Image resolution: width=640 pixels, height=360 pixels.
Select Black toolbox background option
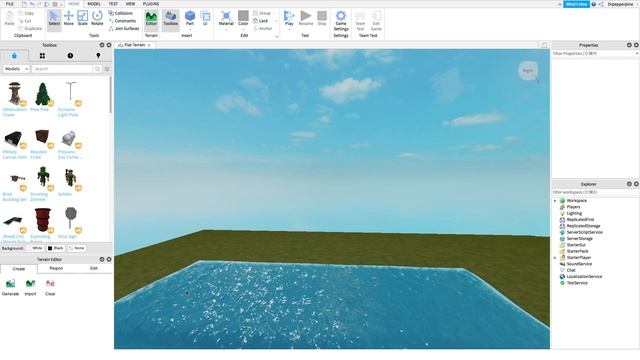tap(56, 248)
